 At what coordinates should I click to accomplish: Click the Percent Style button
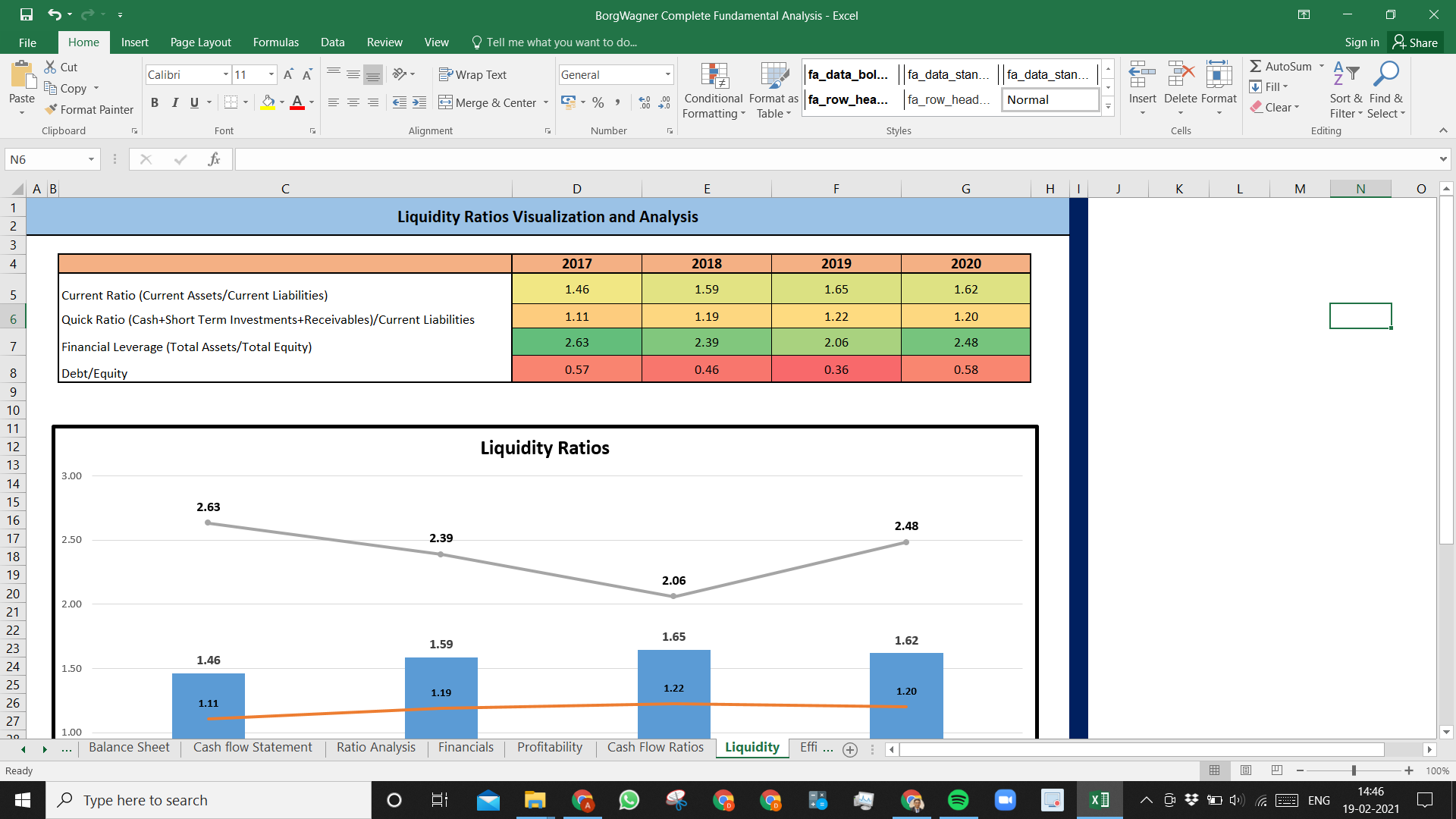[598, 102]
